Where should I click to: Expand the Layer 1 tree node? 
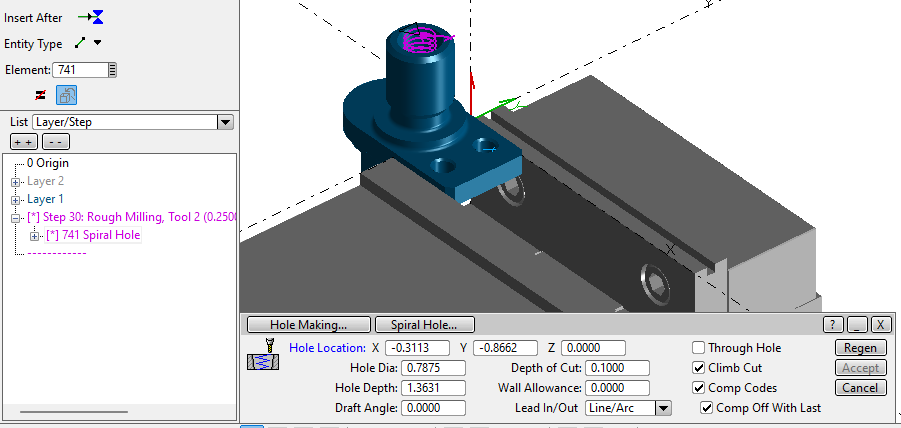pyautogui.click(x=15, y=199)
